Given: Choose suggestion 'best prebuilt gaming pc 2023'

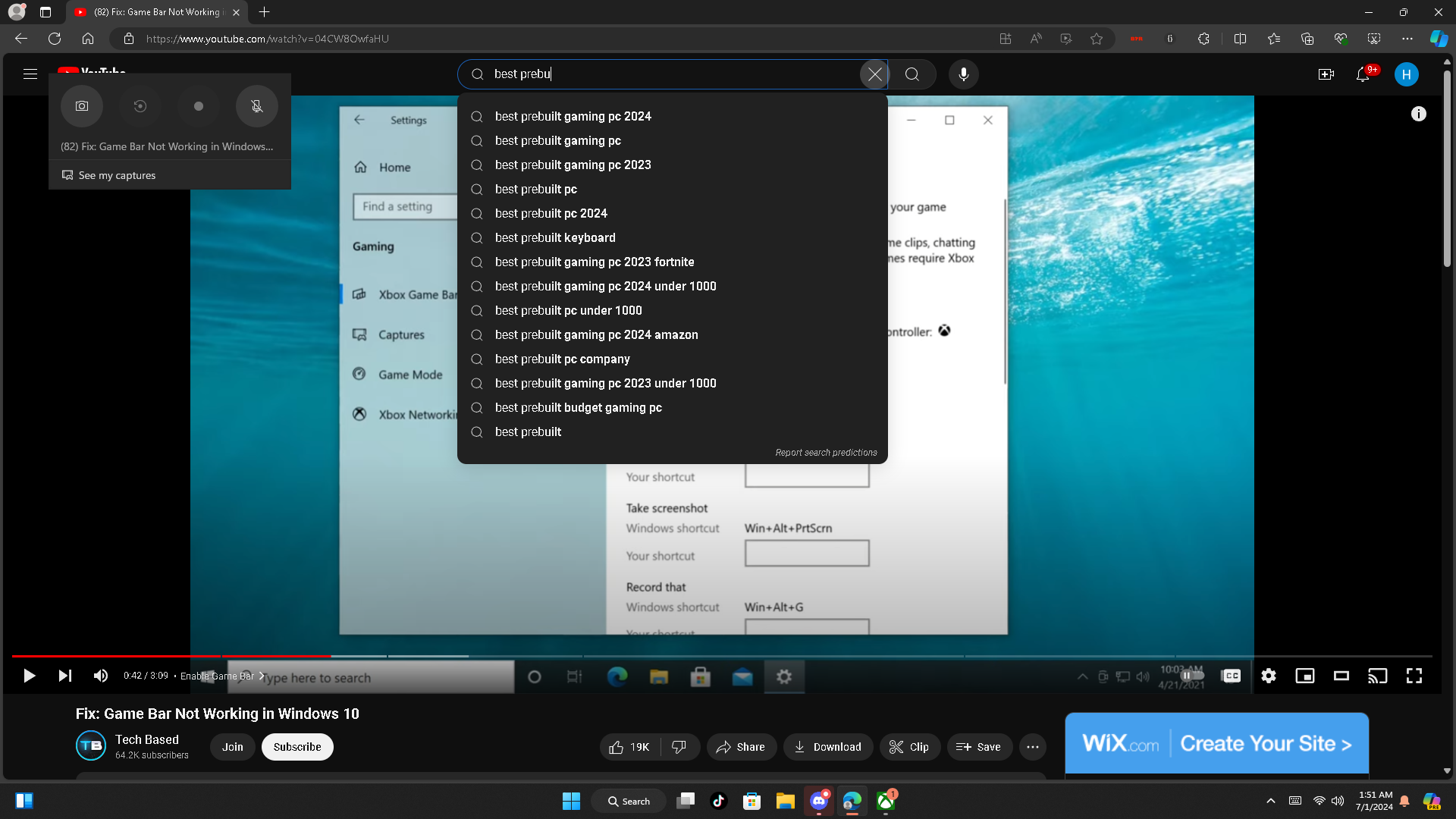Looking at the screenshot, I should [x=672, y=165].
